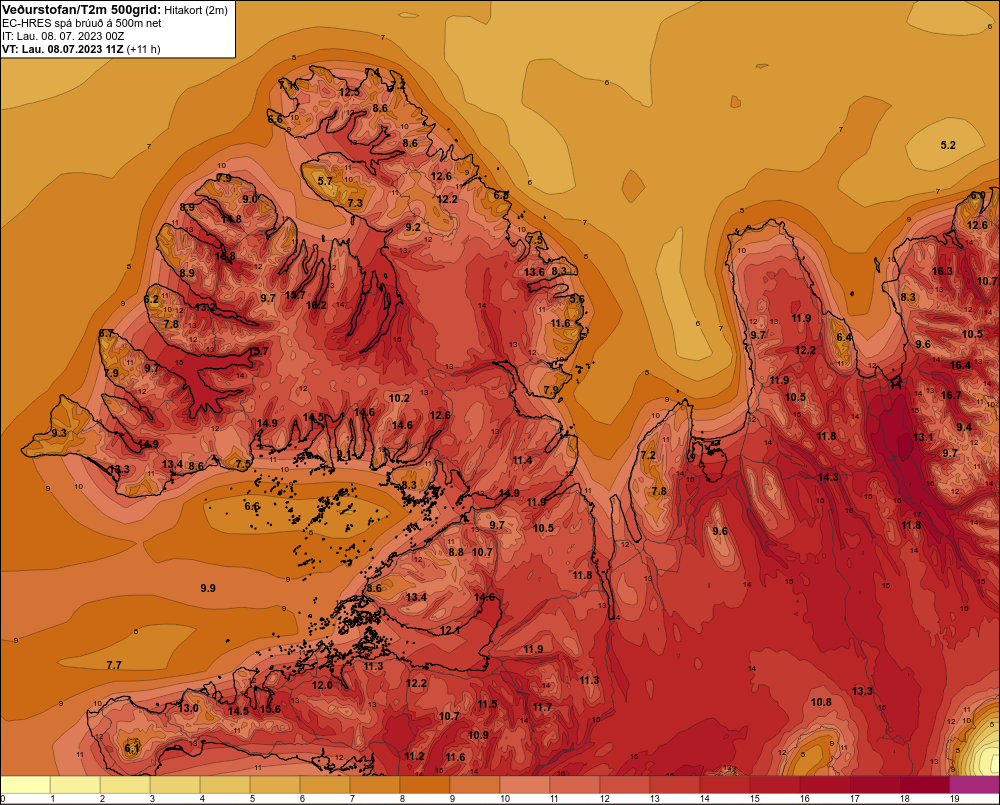
Task: Click the 9.9 temperature label in the bay
Action: point(208,588)
